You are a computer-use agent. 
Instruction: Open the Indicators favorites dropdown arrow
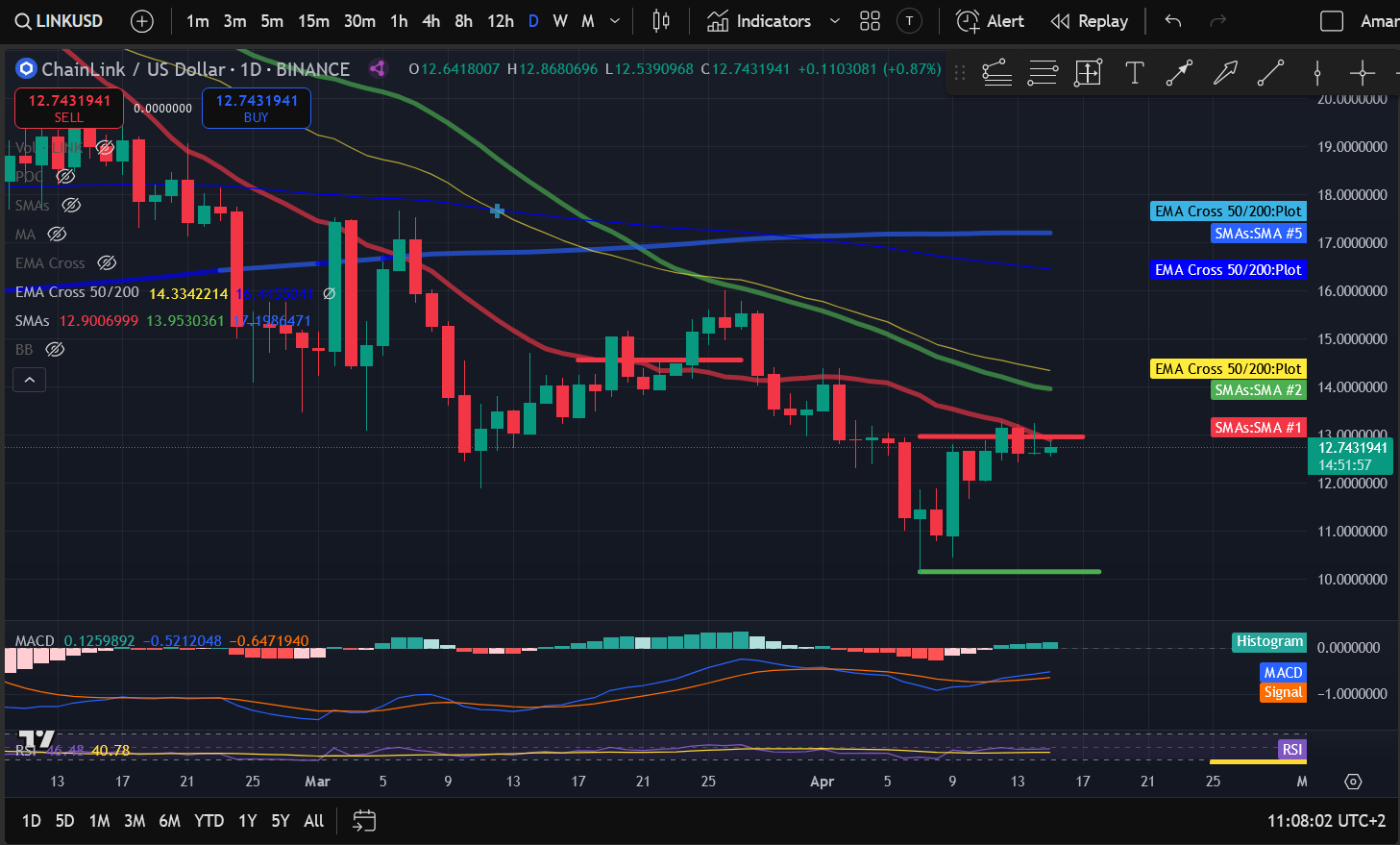point(834,21)
